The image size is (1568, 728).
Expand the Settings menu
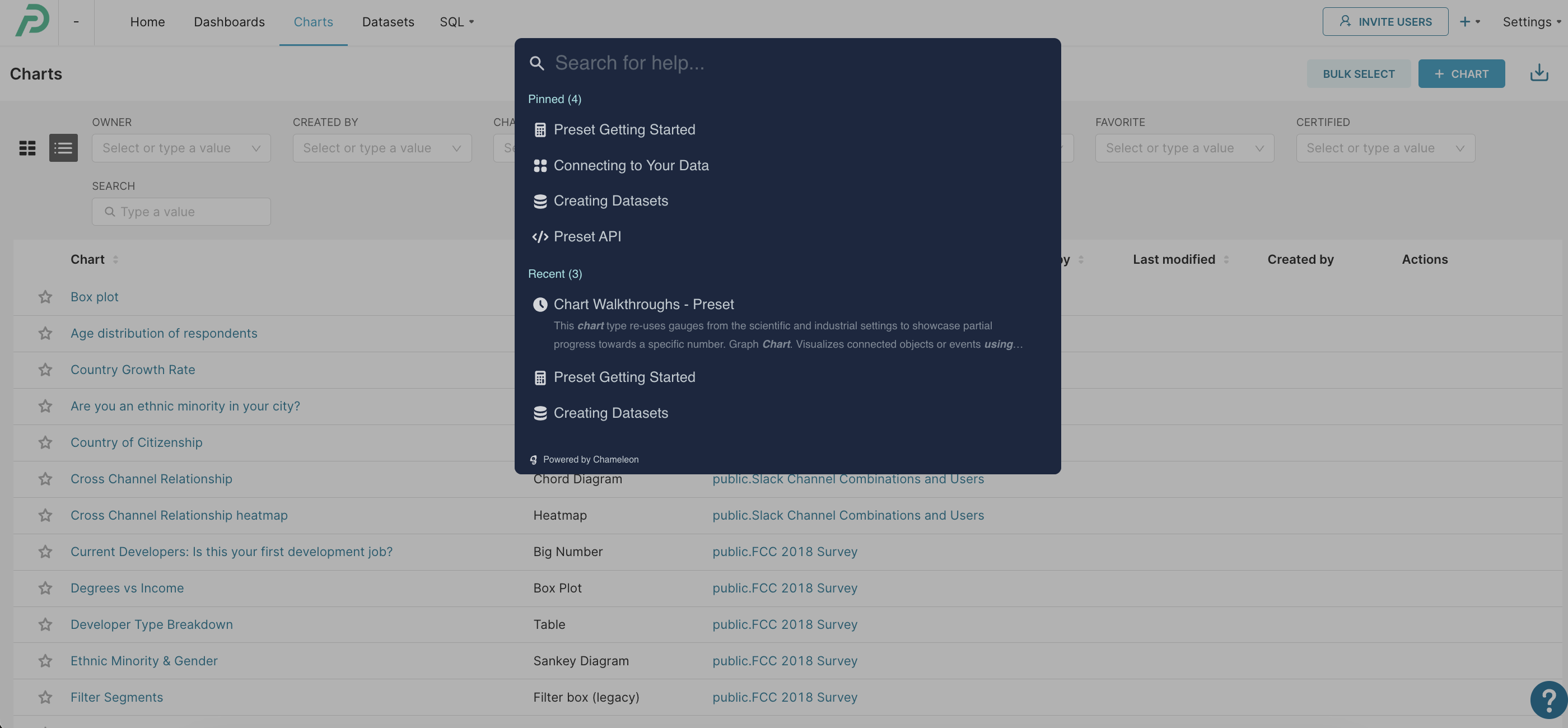click(1532, 22)
